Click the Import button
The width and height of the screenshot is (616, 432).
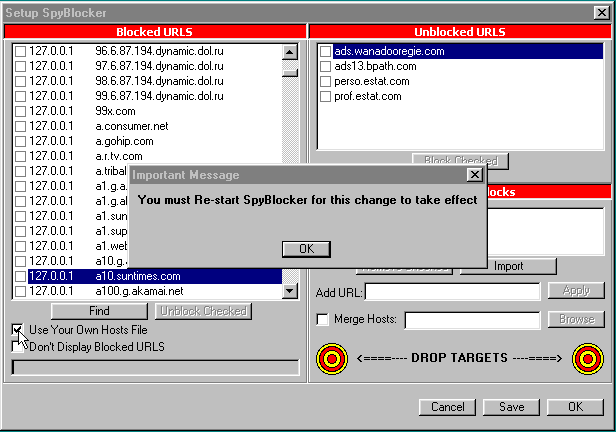click(x=508, y=266)
